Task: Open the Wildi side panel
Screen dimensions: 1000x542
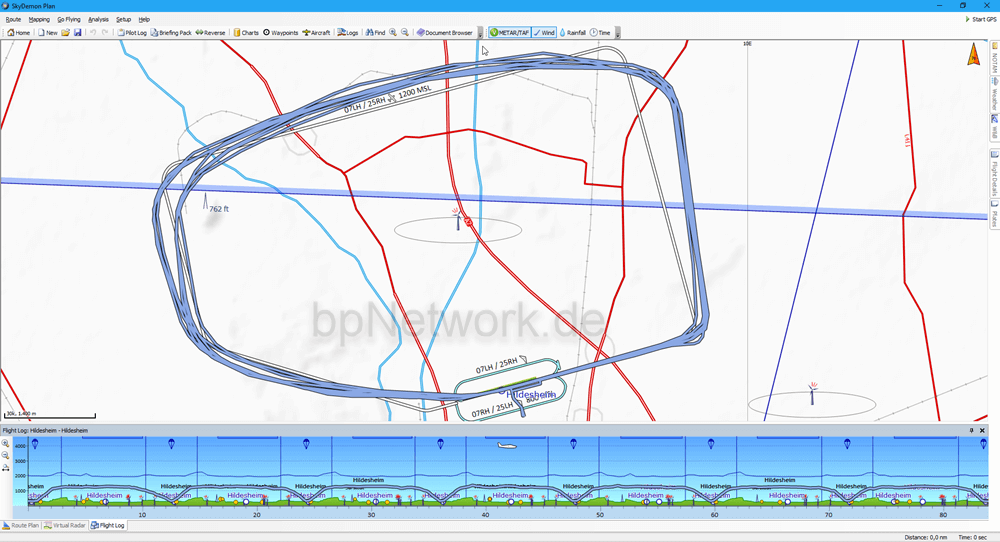Action: 994,127
